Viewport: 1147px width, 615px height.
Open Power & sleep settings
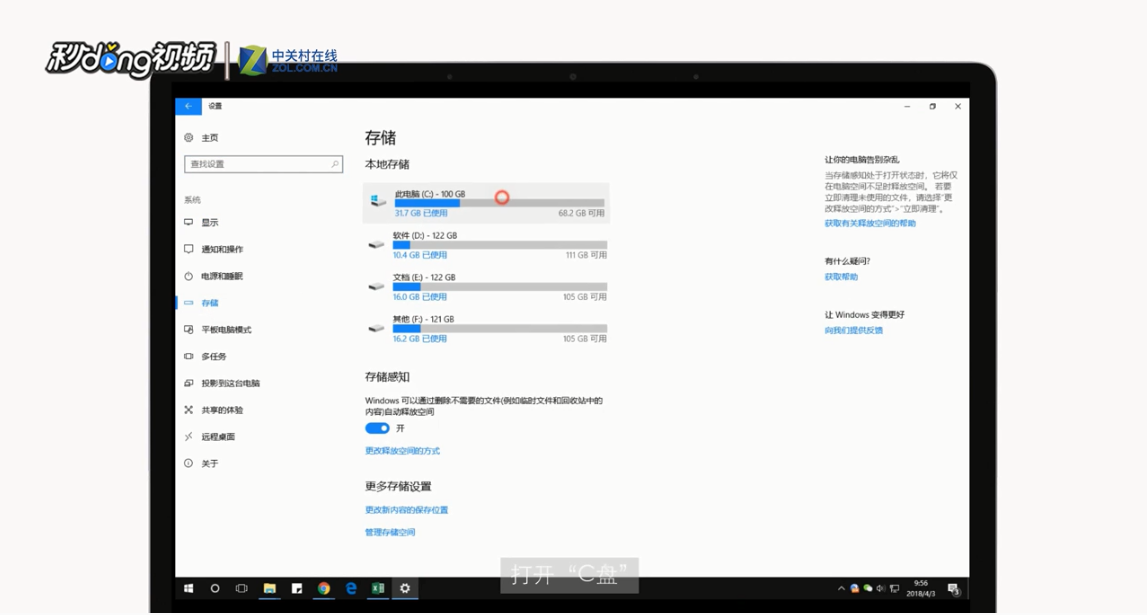pyautogui.click(x=222, y=276)
